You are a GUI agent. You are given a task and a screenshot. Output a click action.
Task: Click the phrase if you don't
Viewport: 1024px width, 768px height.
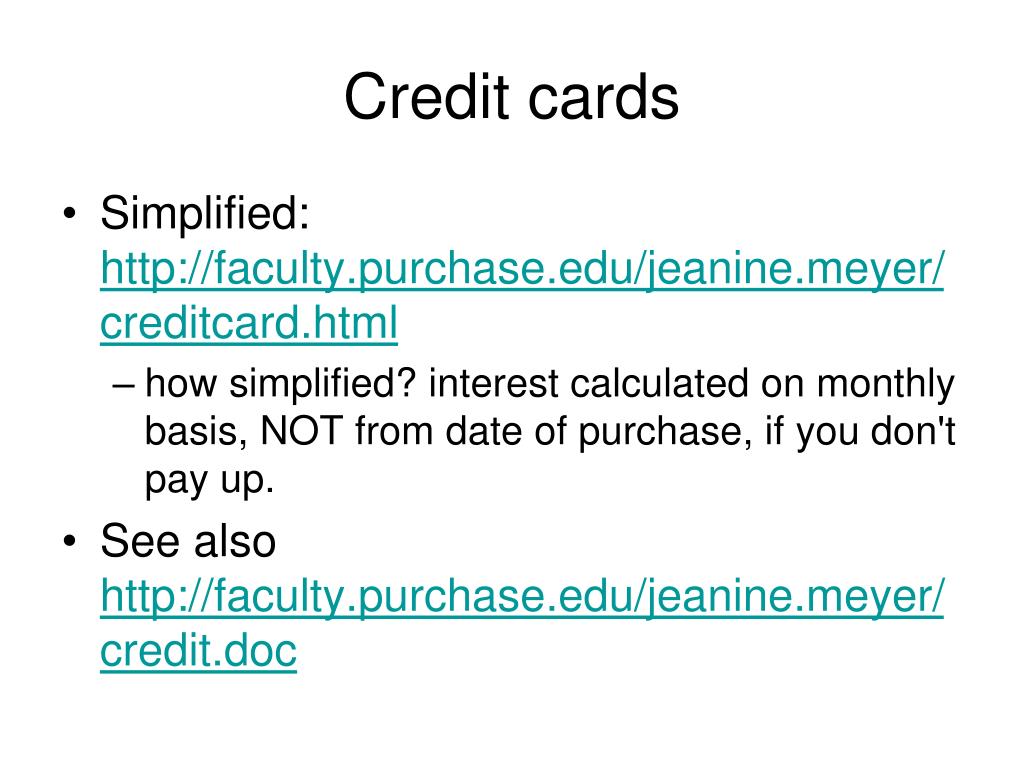pyautogui.click(x=860, y=432)
